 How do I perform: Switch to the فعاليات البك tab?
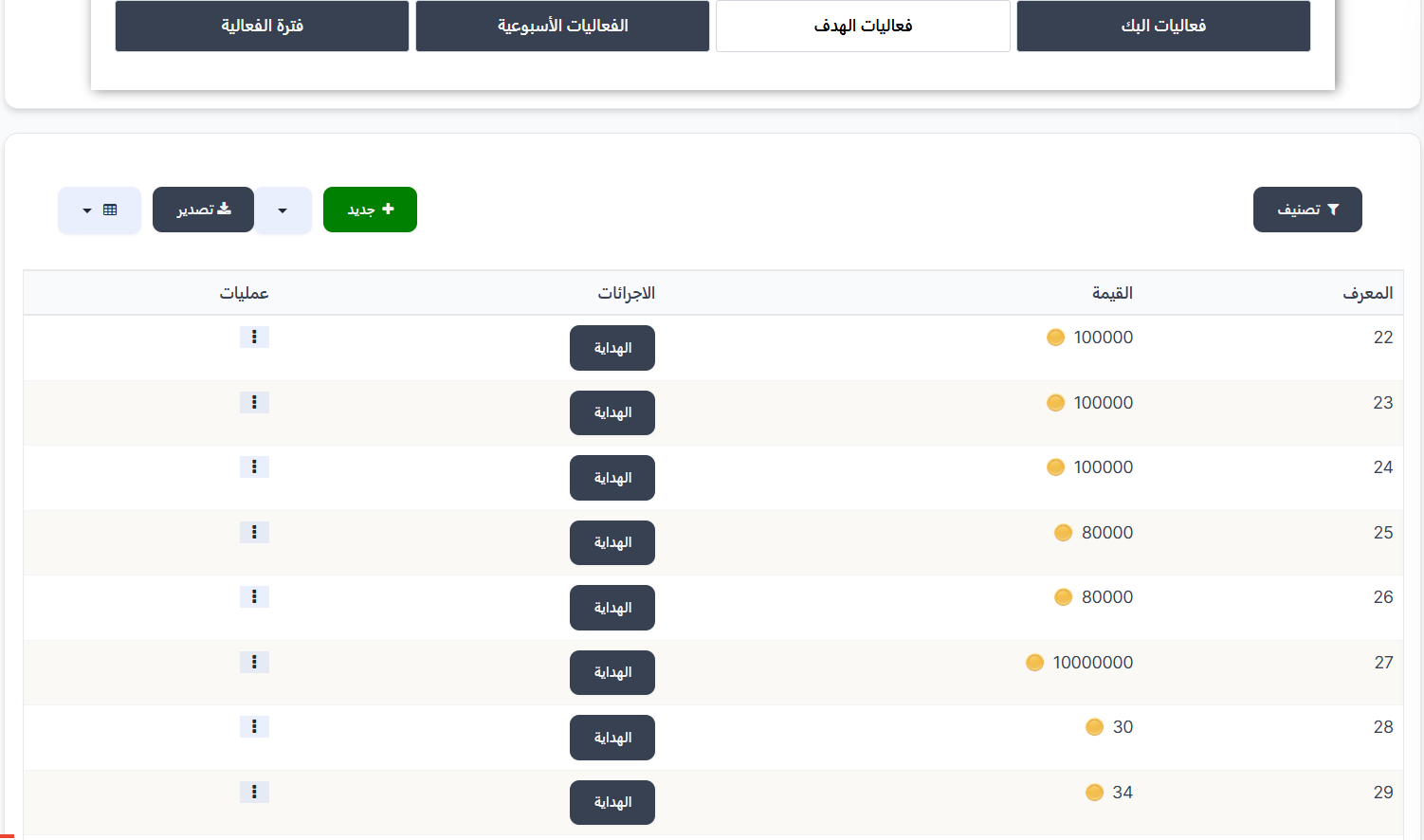[1163, 26]
